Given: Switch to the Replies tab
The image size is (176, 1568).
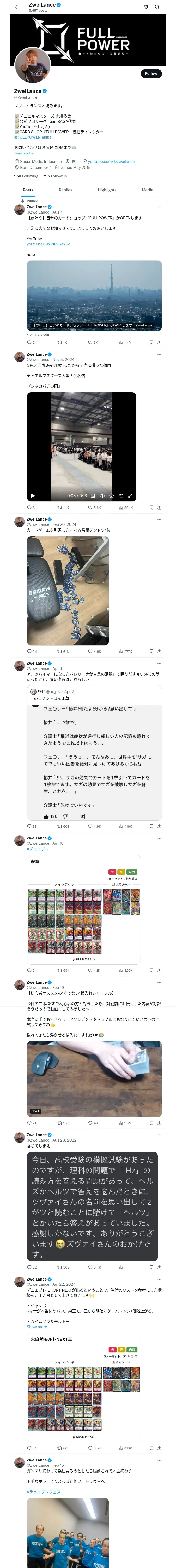Looking at the screenshot, I should pyautogui.click(x=65, y=190).
